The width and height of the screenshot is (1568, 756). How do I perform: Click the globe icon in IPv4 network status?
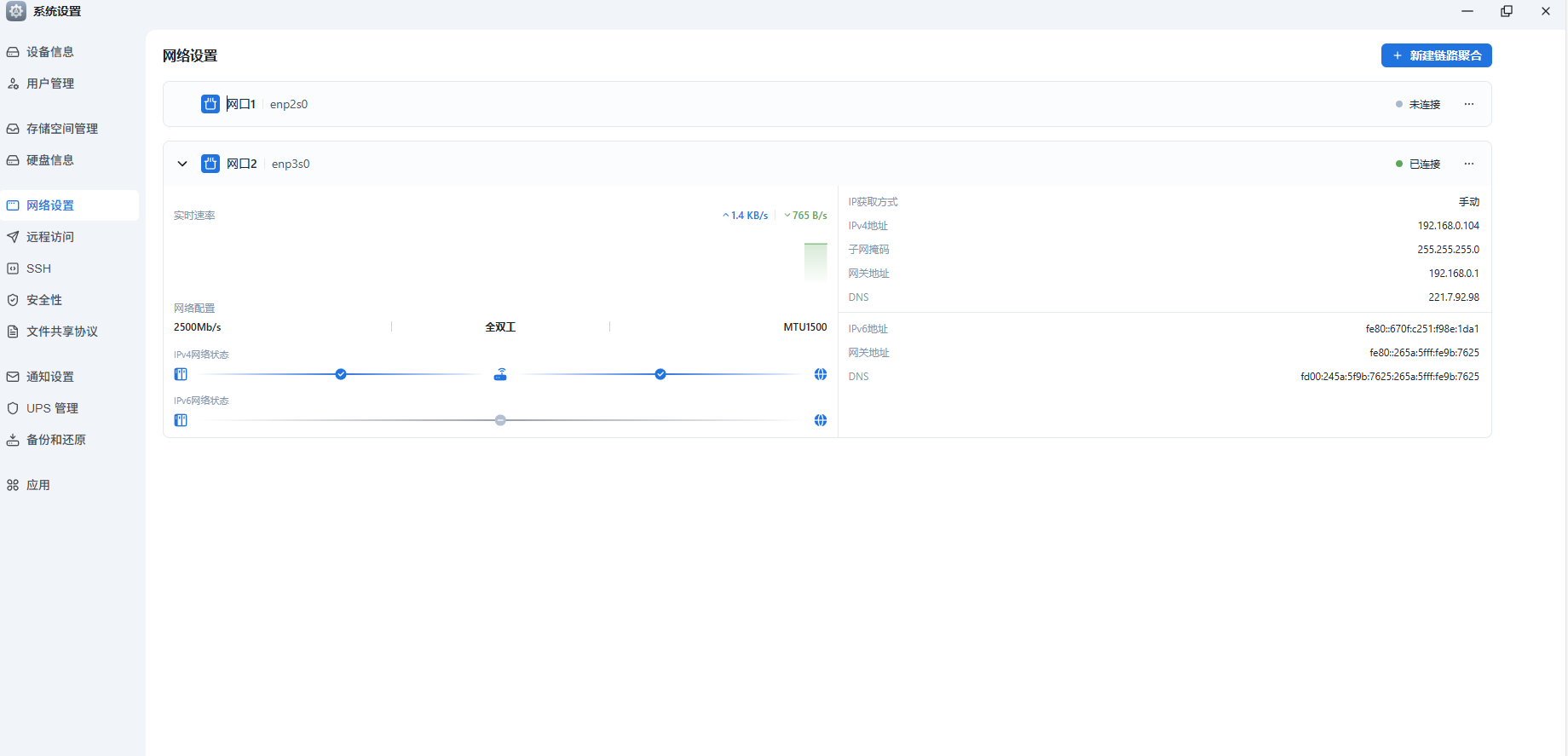820,374
